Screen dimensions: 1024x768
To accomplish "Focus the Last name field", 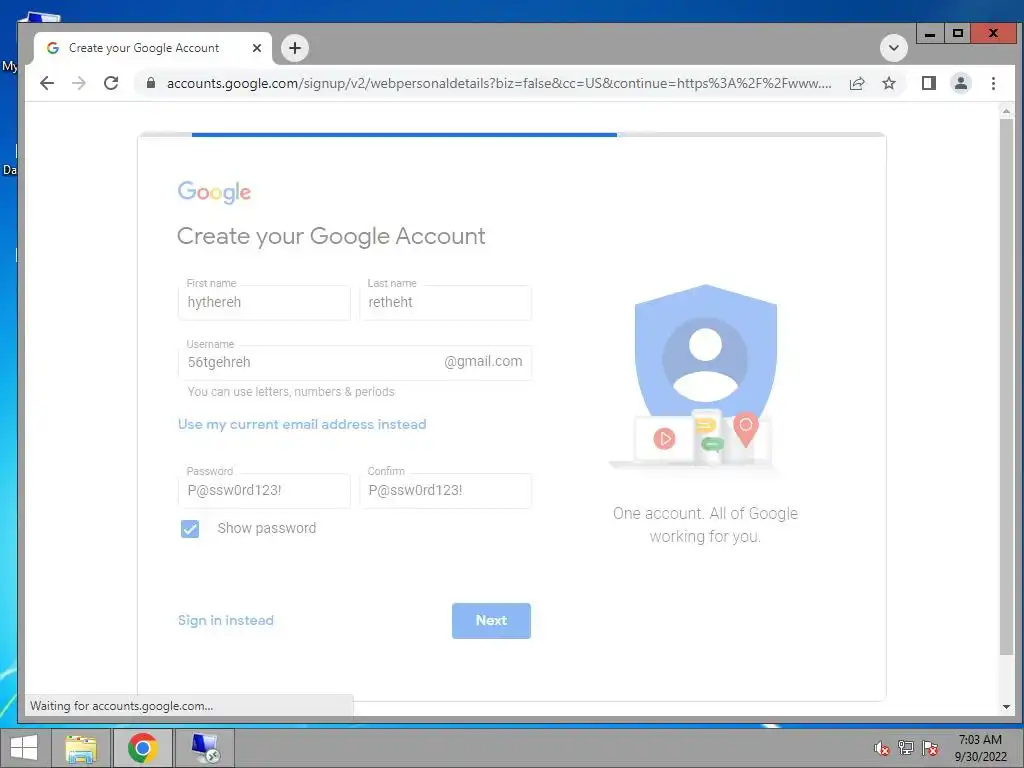I will (x=445, y=302).
